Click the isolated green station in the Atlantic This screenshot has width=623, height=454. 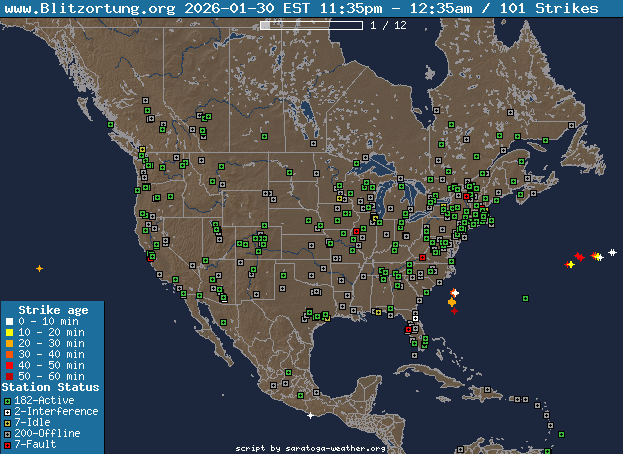coord(525,297)
